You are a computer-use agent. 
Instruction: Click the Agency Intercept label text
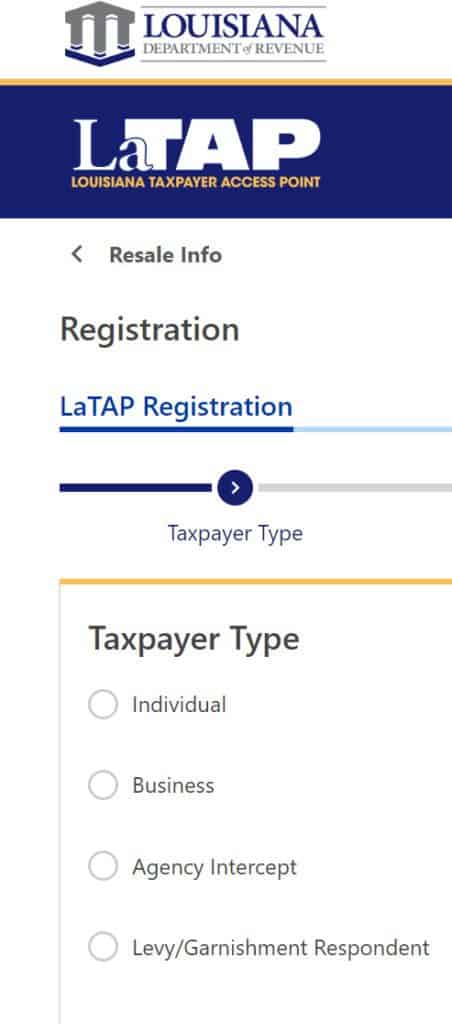coord(214,867)
